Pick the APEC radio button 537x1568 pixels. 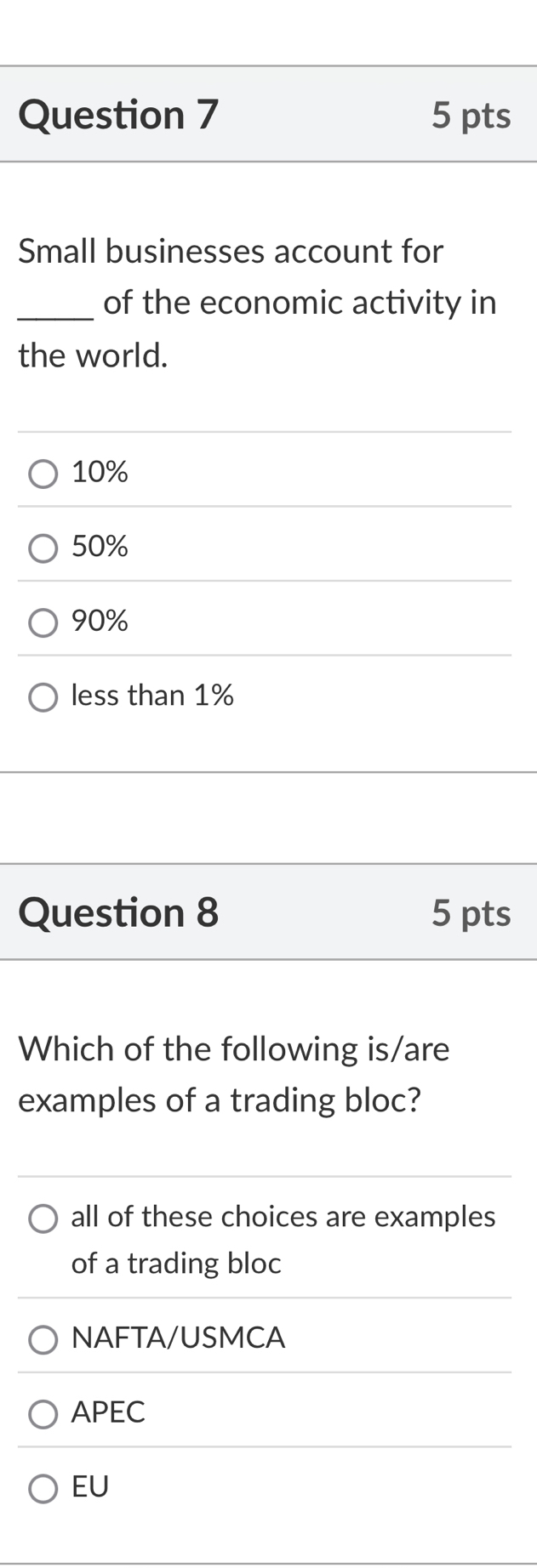click(43, 1414)
